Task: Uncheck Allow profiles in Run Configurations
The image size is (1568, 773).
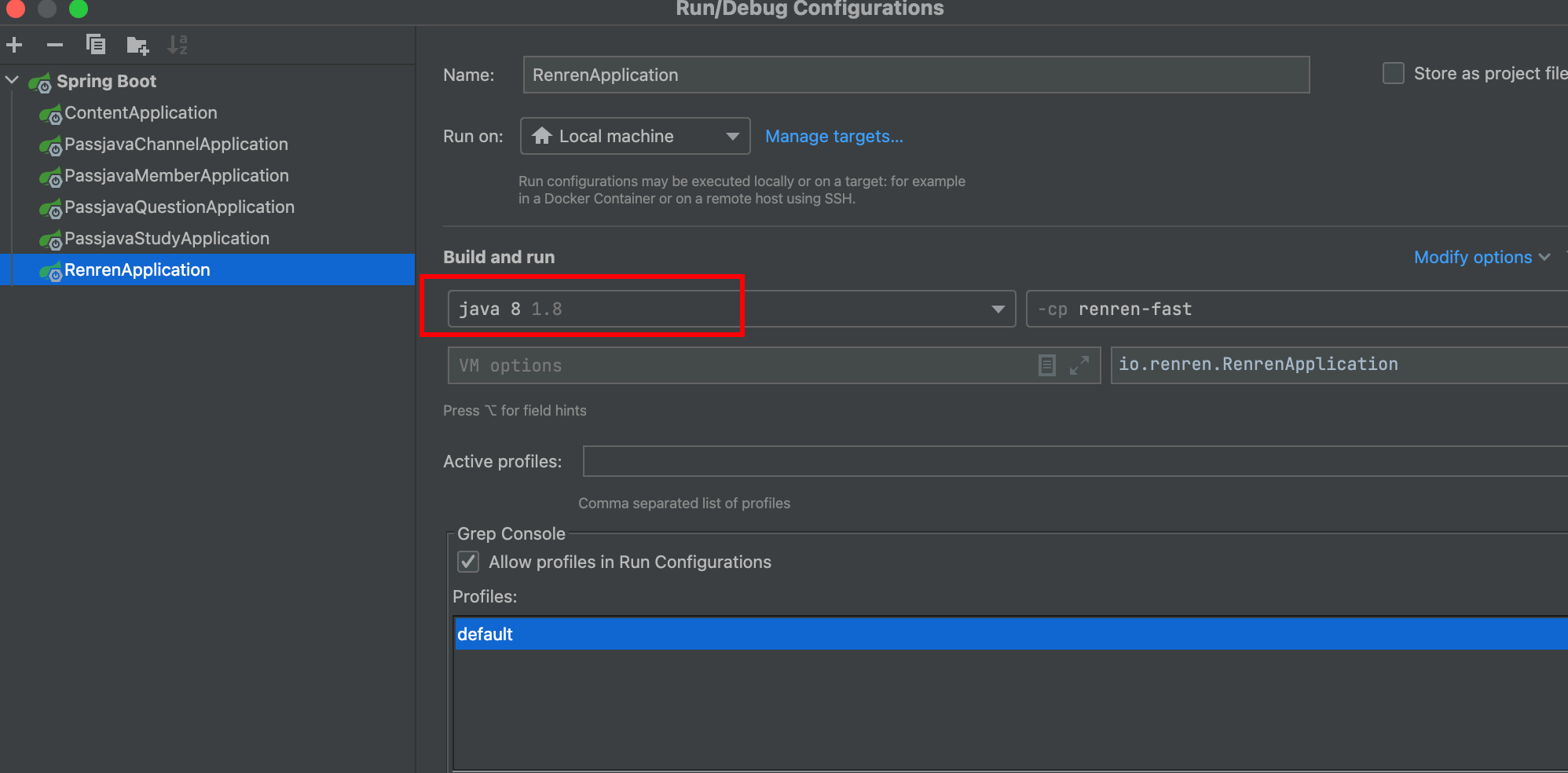Action: [468, 562]
